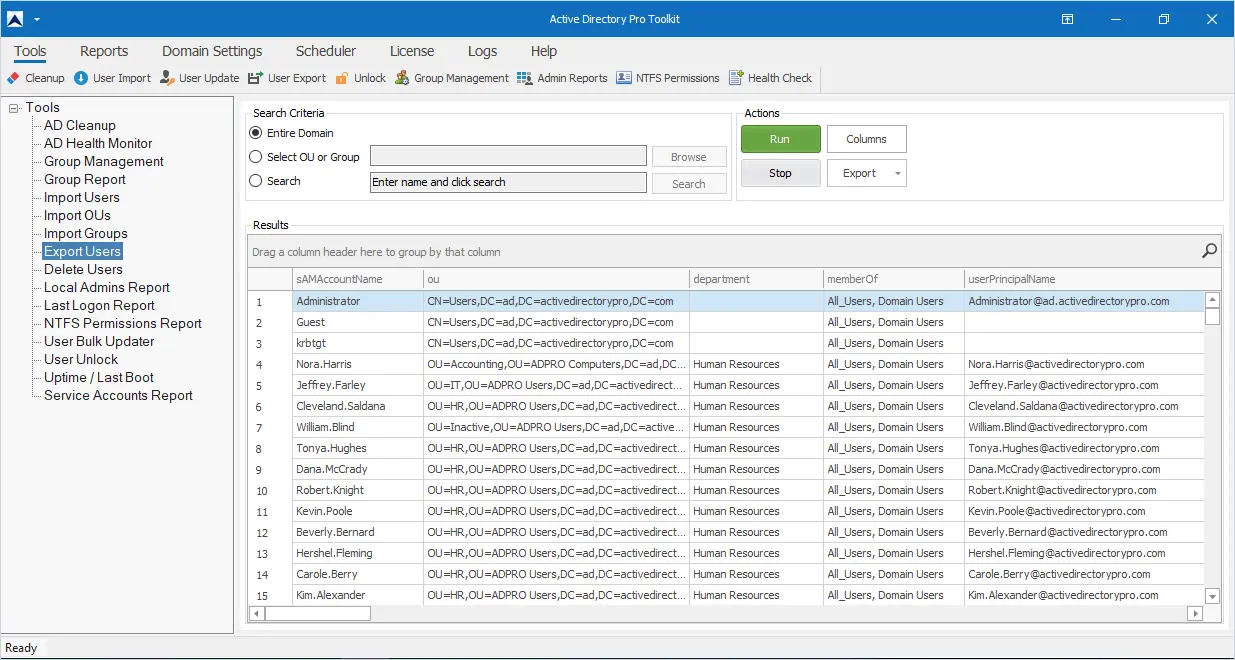Select Last Logon Report in tree

point(99,306)
